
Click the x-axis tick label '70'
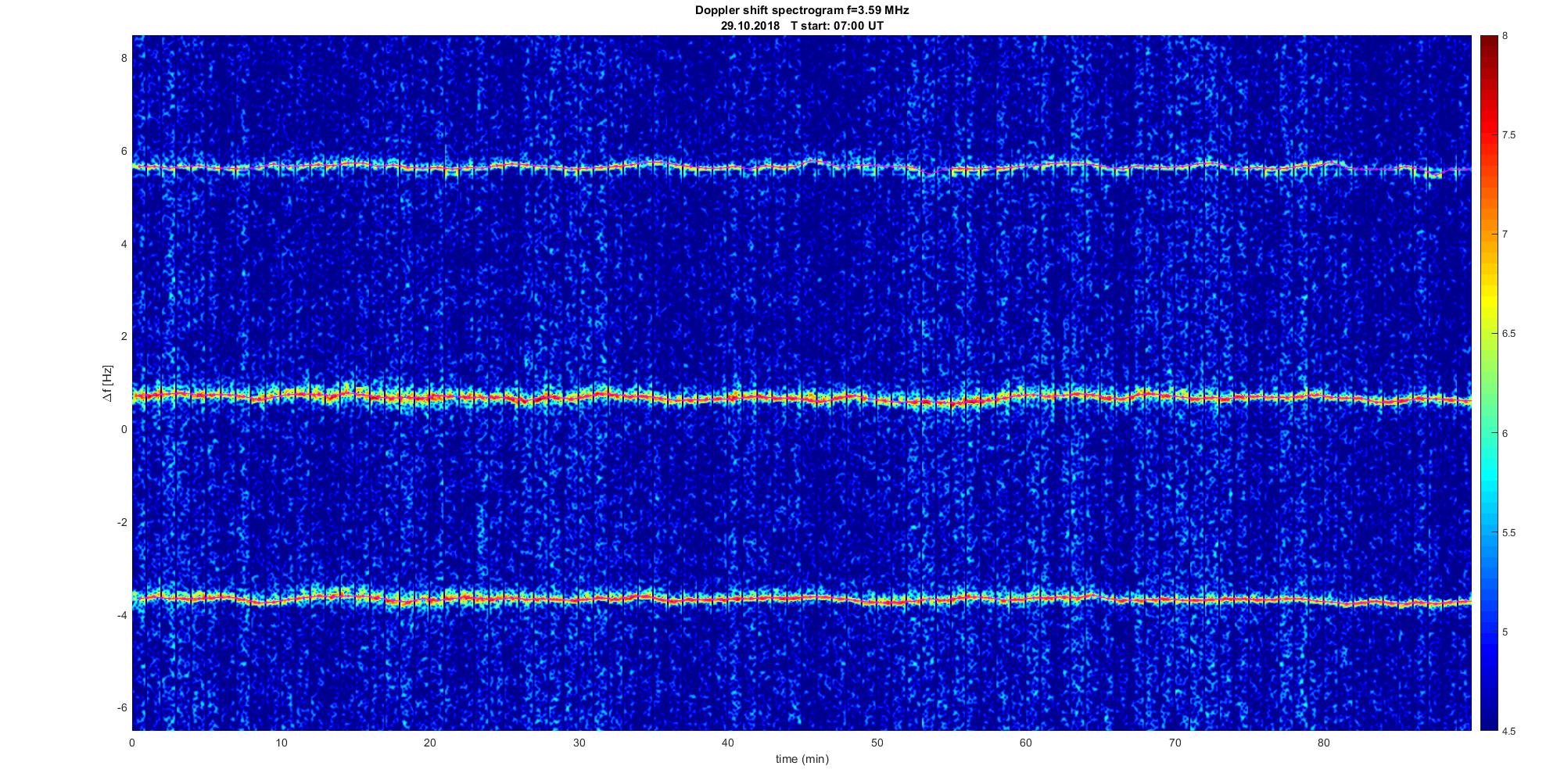pyautogui.click(x=1175, y=743)
